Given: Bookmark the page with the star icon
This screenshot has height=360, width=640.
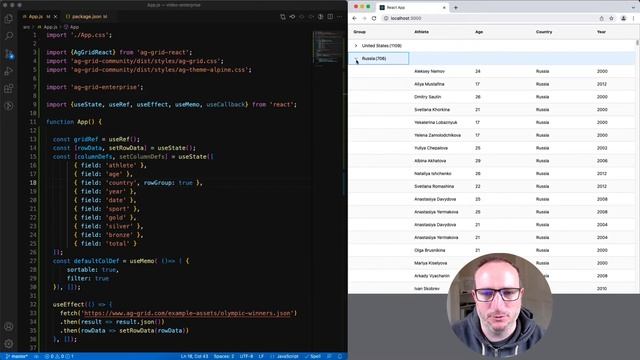Looking at the screenshot, I should click(x=611, y=18).
